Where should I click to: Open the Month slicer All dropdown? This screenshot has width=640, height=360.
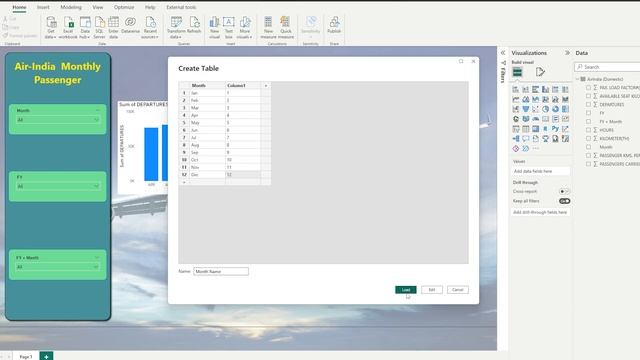pos(58,120)
